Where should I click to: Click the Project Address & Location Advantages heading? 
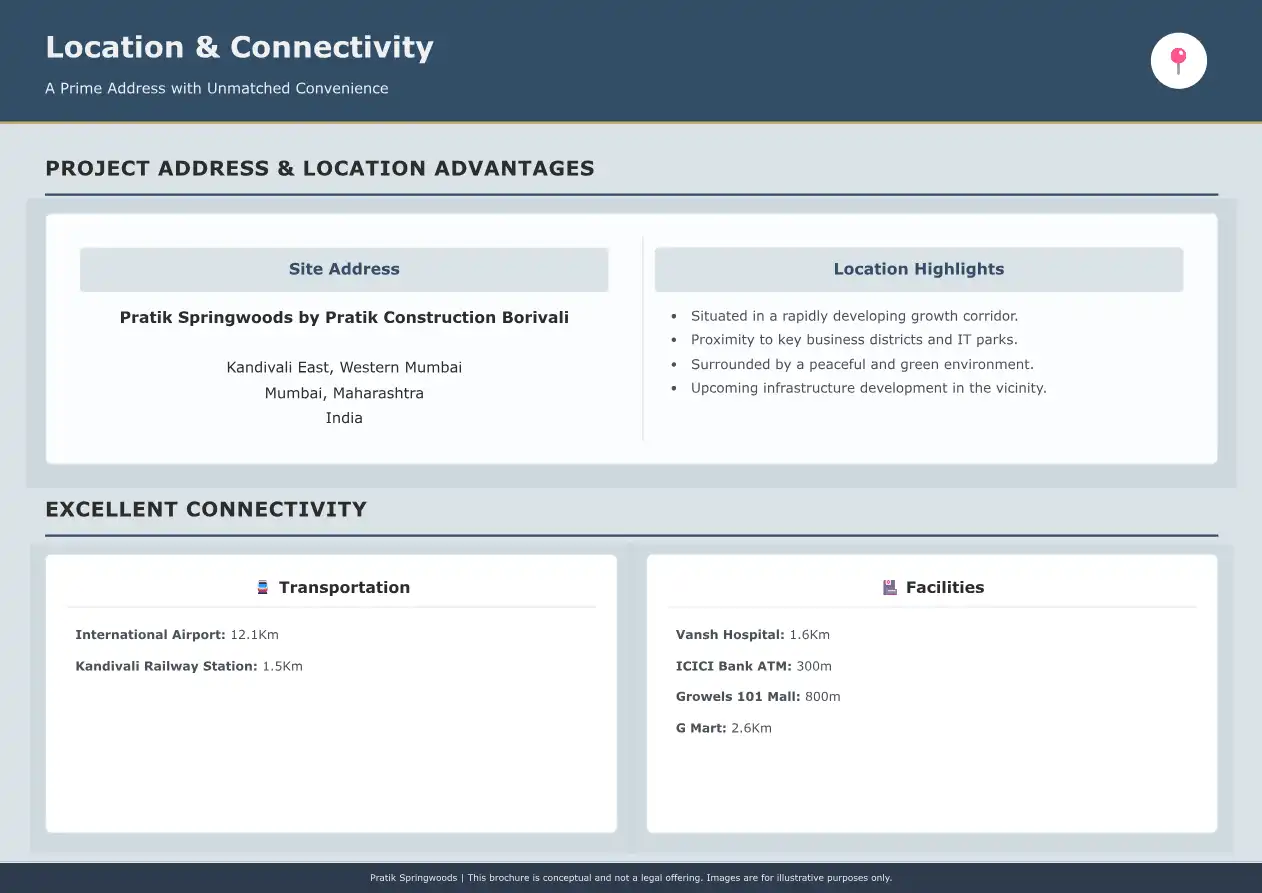[x=320, y=168]
